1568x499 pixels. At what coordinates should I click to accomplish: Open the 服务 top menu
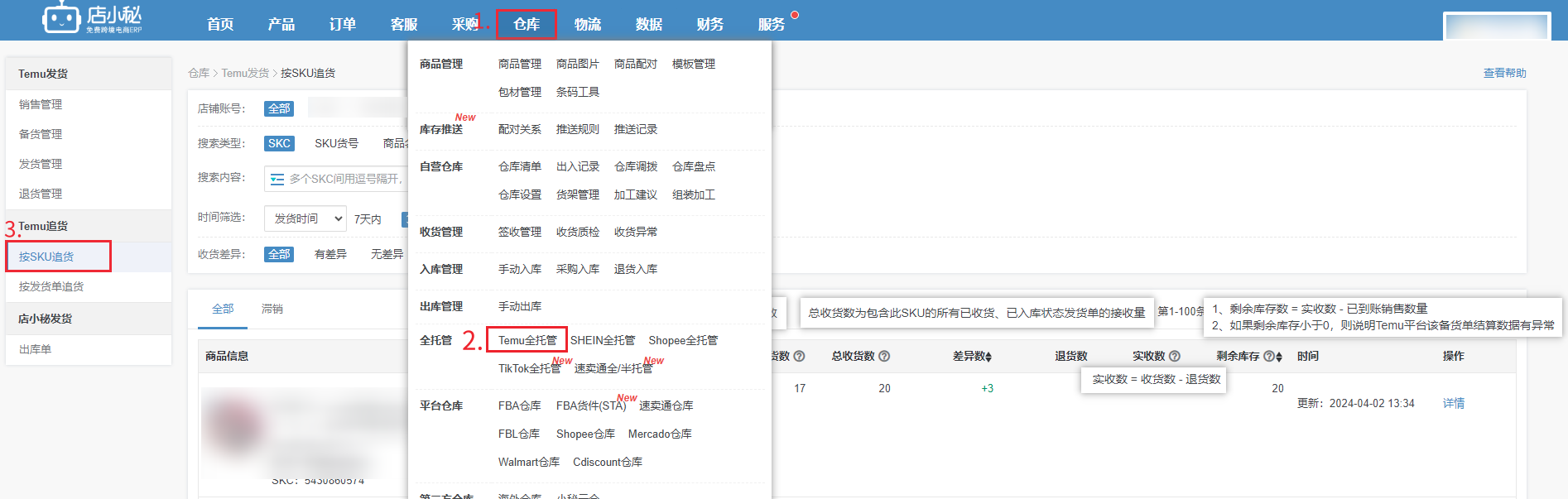coord(772,24)
